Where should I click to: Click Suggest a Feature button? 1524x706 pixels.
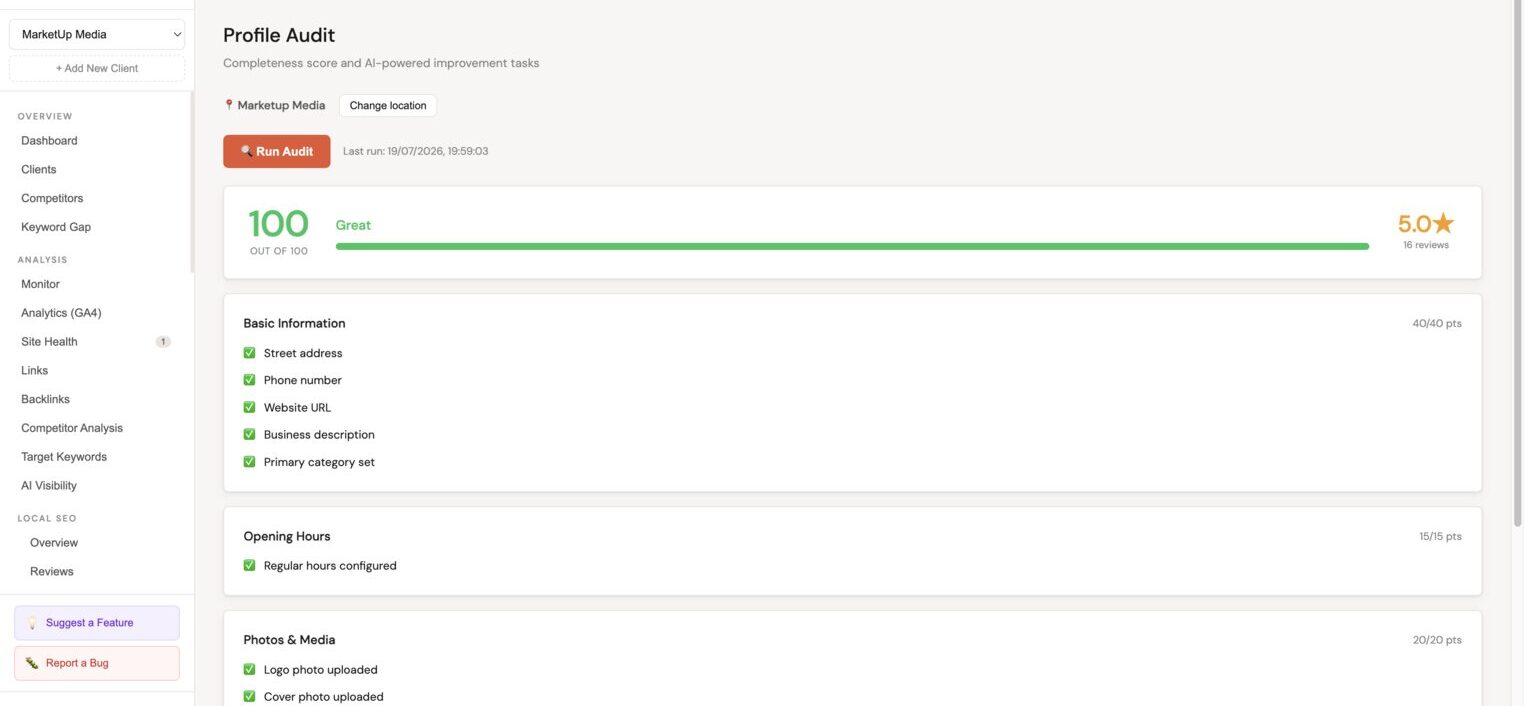tap(97, 623)
